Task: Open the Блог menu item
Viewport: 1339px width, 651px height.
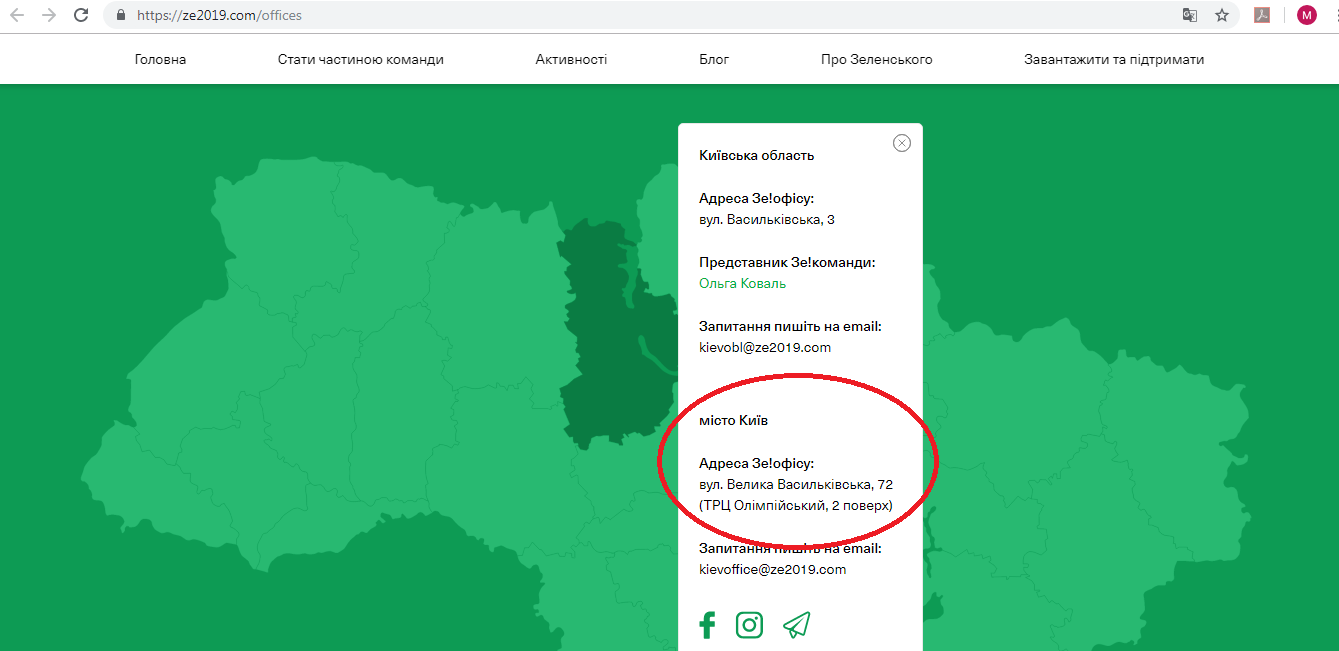Action: coord(714,59)
